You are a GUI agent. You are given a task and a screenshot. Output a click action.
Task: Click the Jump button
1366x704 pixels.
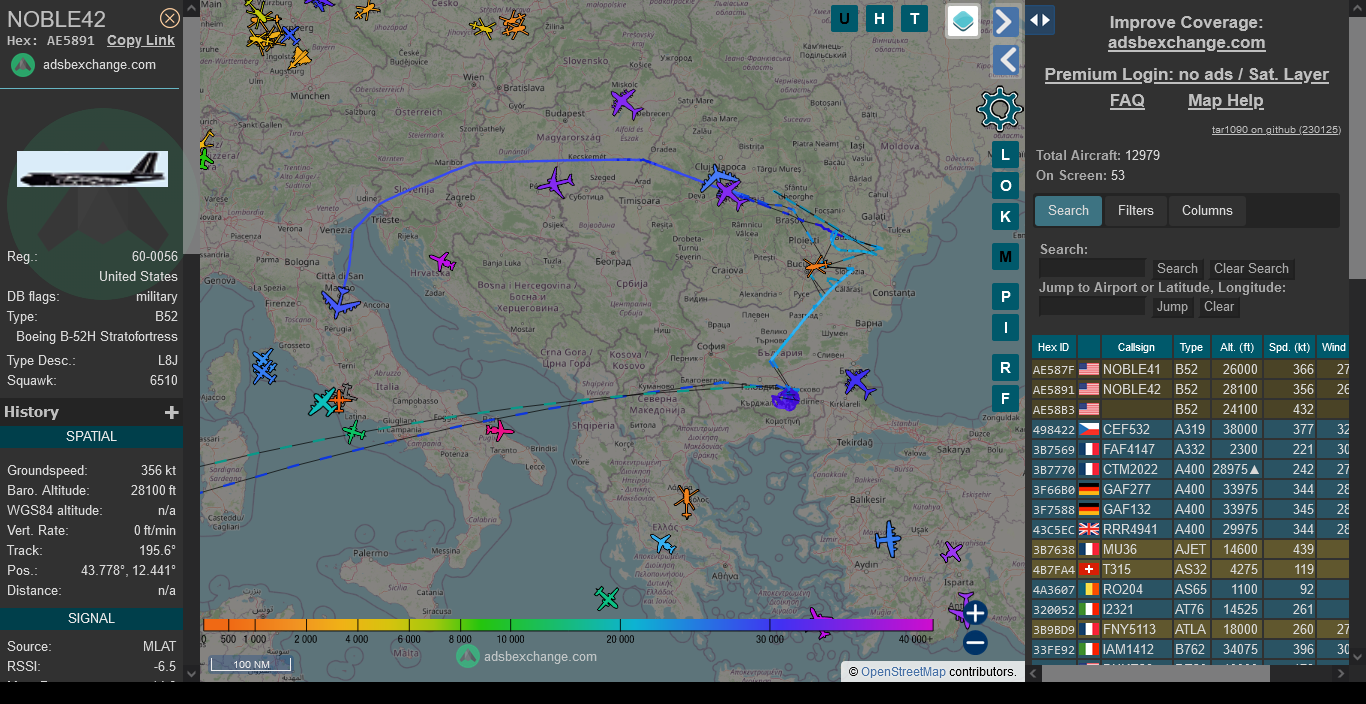click(x=1172, y=307)
